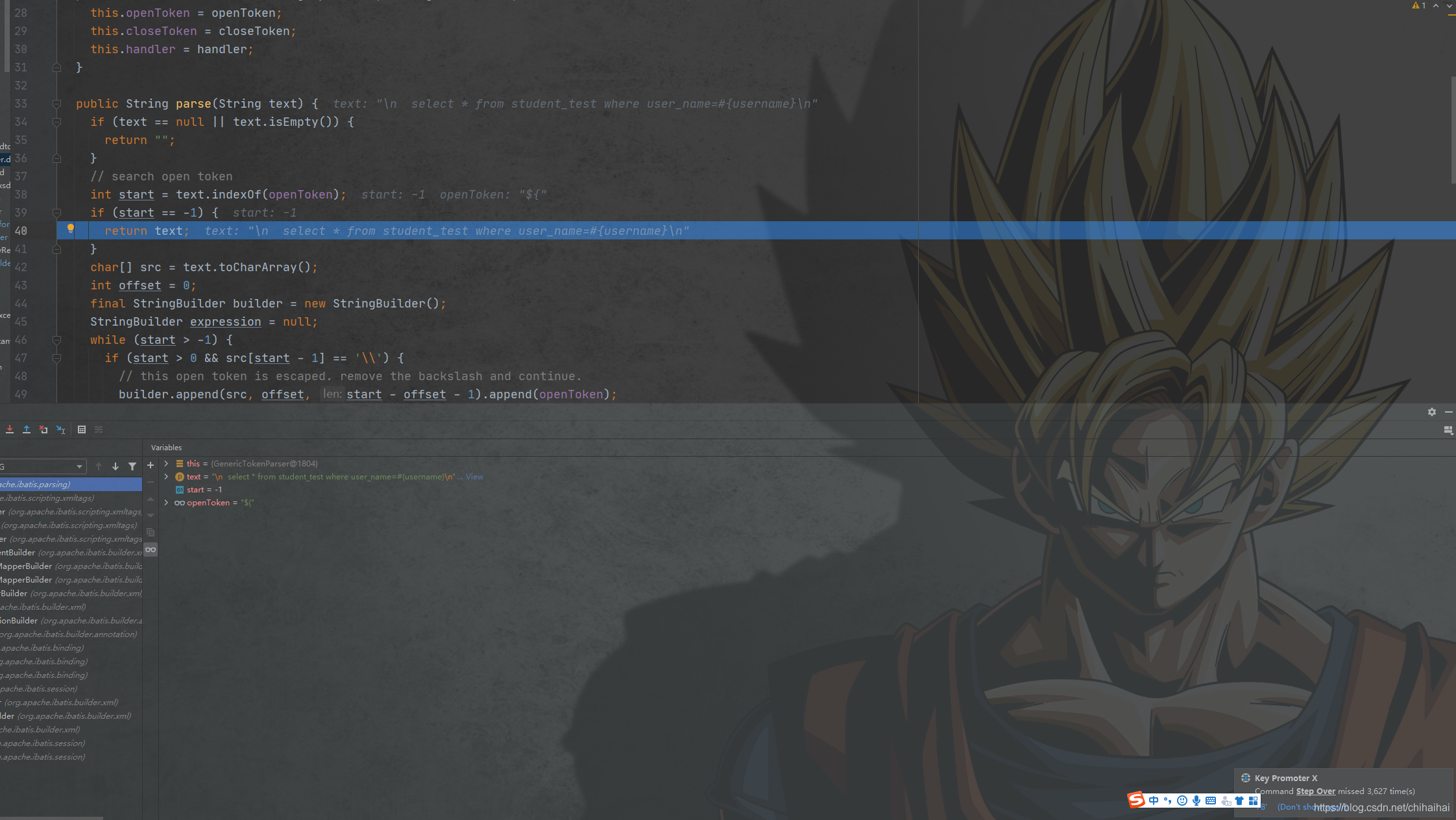The image size is (1456, 820).
Task: Select the previous frame up-arrow in Frames panel
Action: click(x=99, y=466)
